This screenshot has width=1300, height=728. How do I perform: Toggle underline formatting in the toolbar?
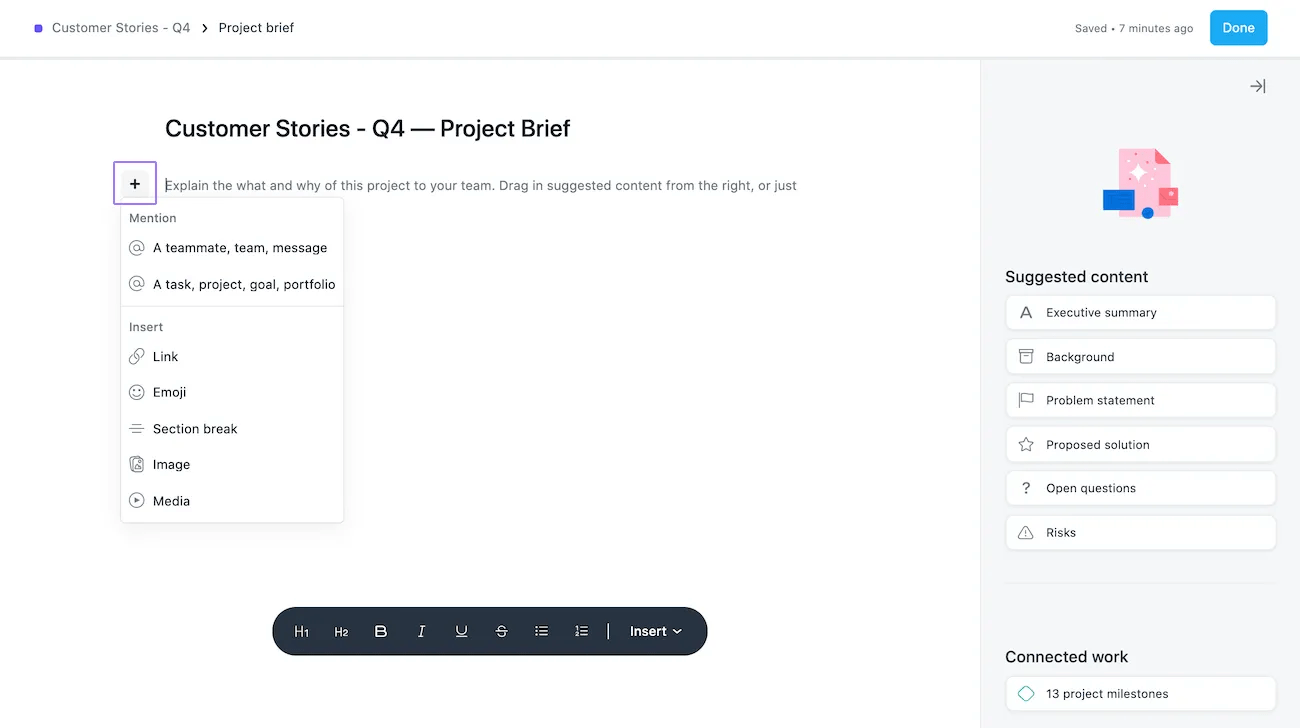pos(461,632)
